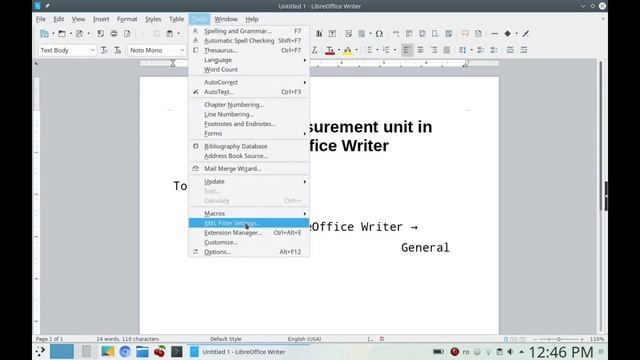Screen dimensions: 640x360
Task: Click the English (USA) language status field
Action: tap(304, 339)
